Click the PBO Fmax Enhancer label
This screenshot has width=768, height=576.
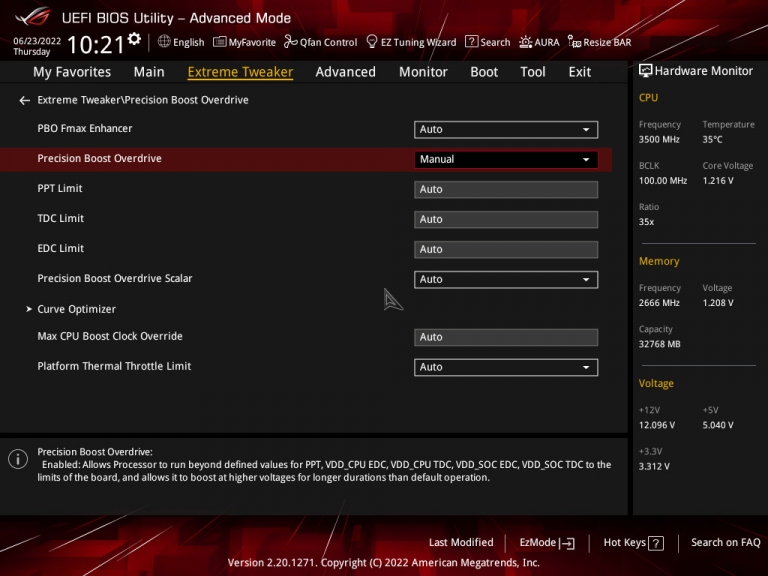85,128
